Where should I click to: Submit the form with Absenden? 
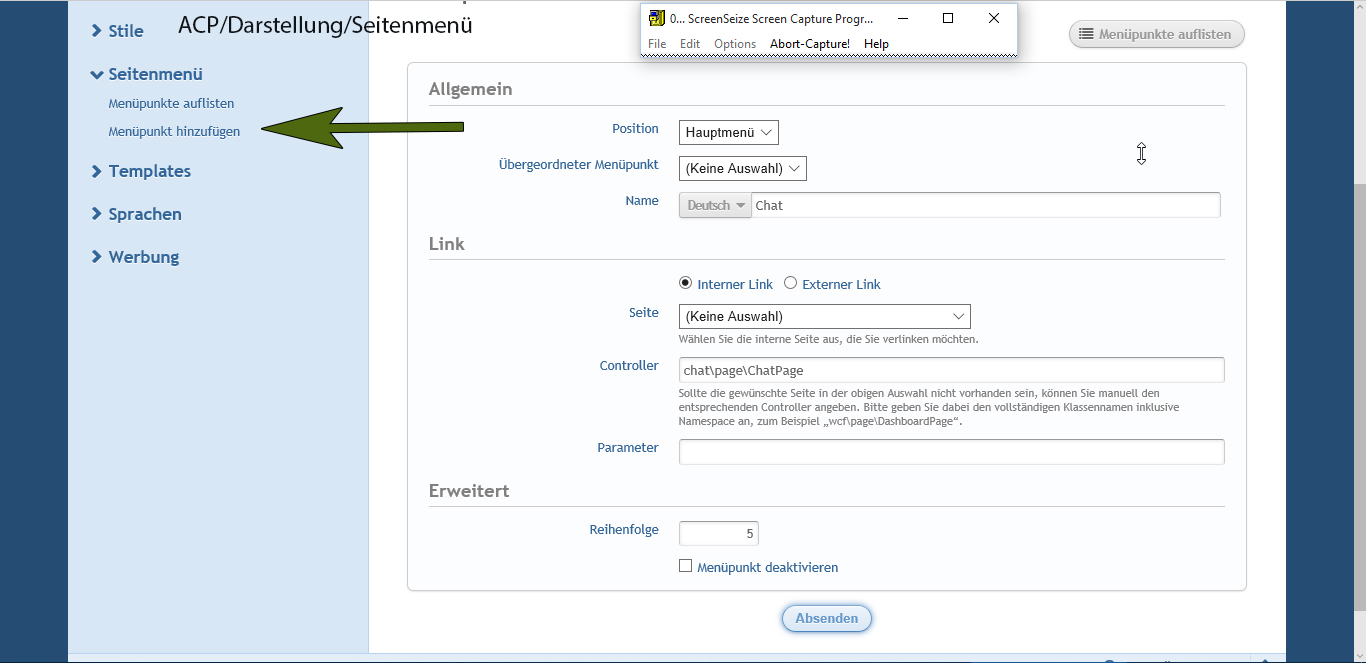pos(826,618)
